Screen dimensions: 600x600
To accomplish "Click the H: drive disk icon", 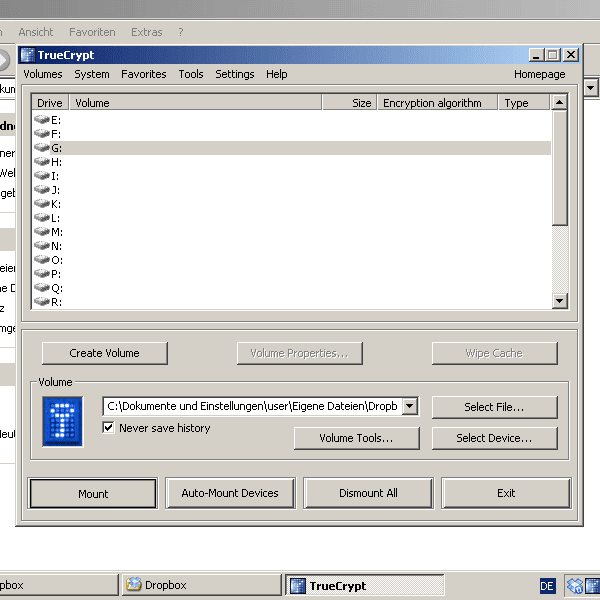I will click(42, 161).
